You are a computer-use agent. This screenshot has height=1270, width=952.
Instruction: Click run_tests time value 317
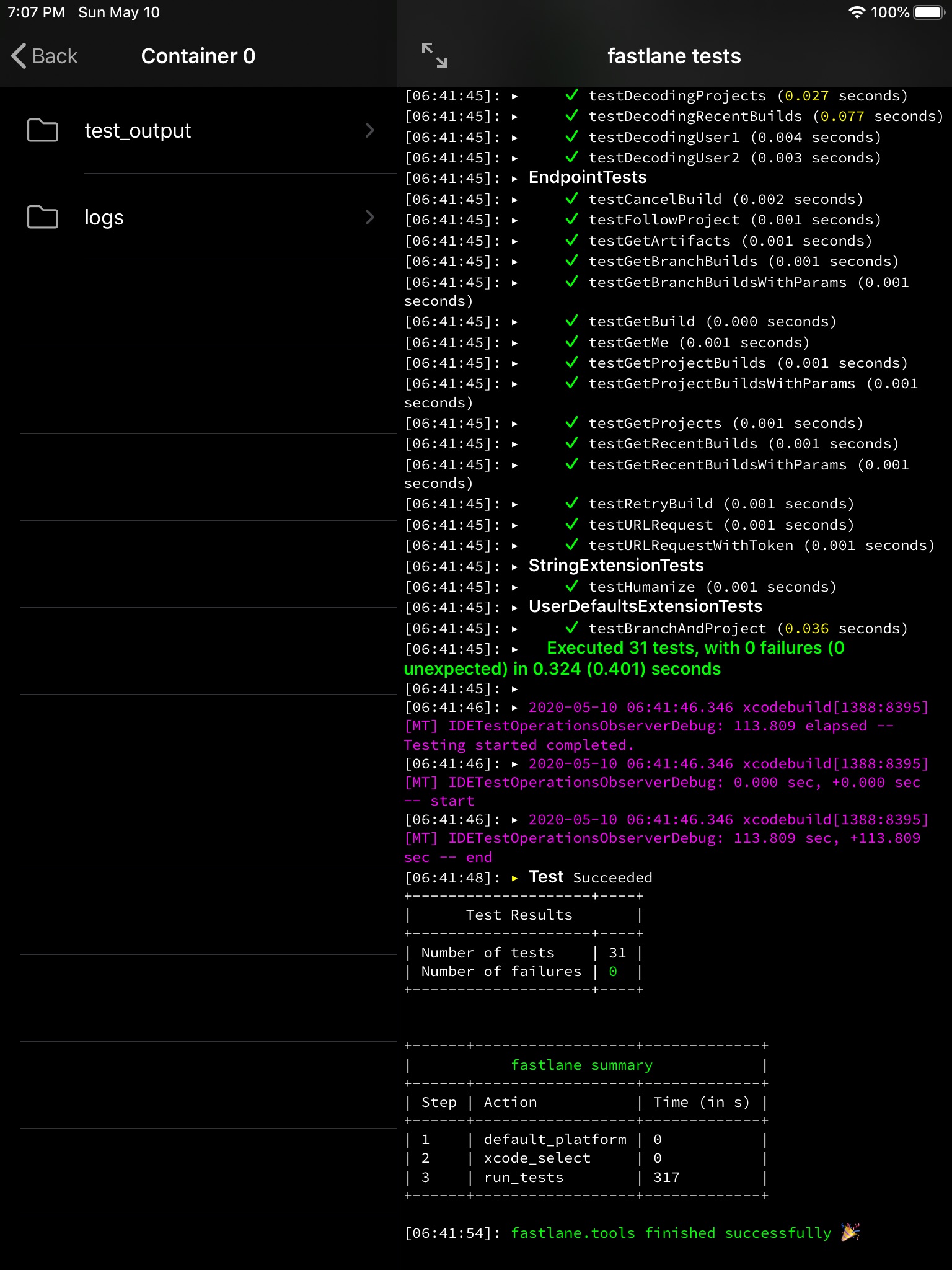coord(666,1178)
